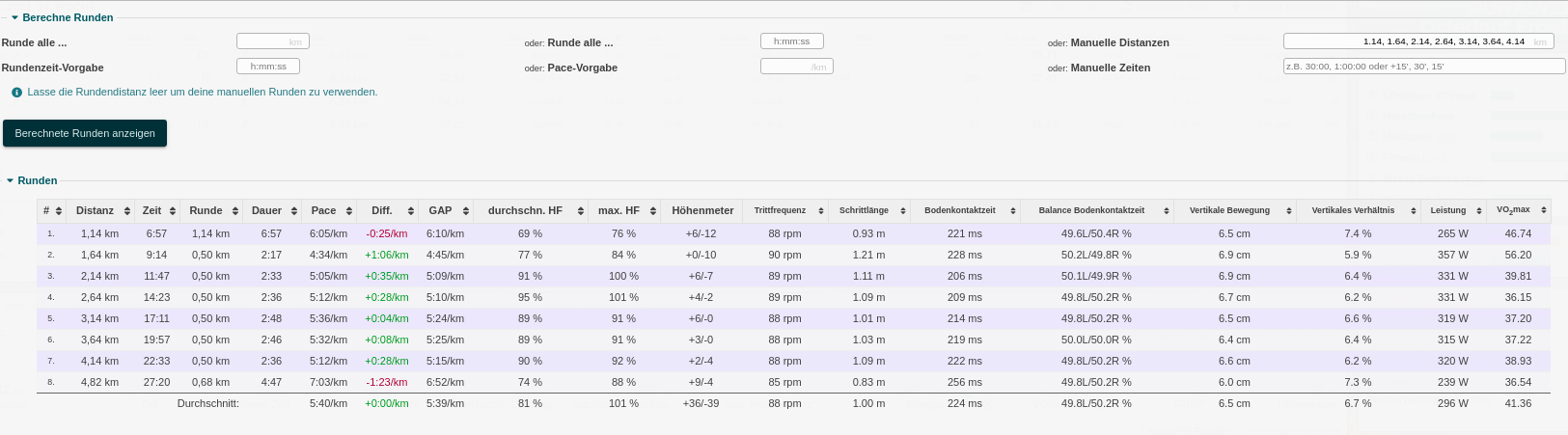Sort by durchschn. HF column arrows

coord(581,211)
